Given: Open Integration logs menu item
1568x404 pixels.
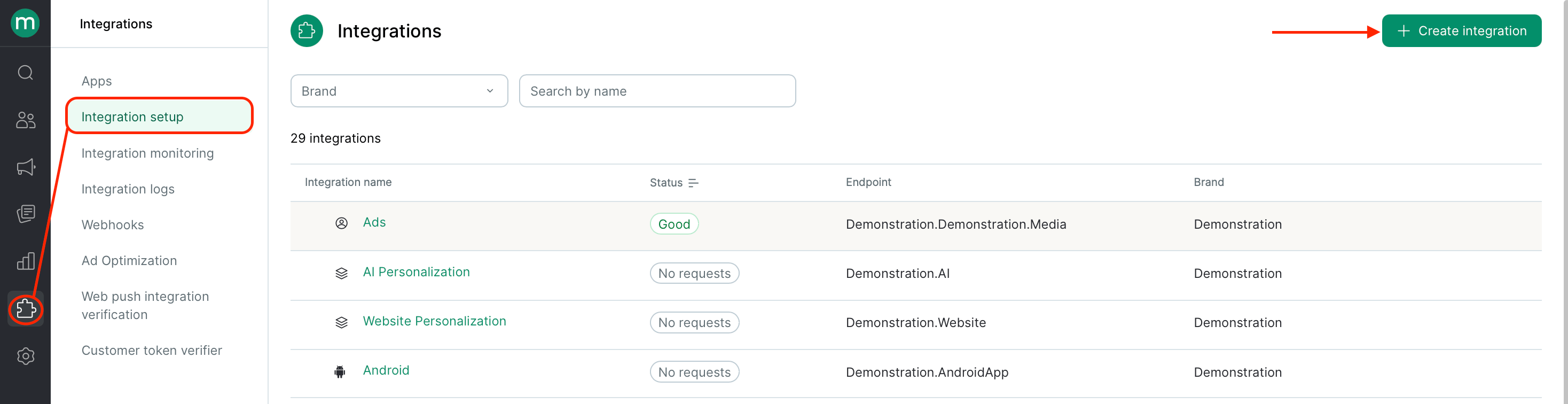Looking at the screenshot, I should click(128, 189).
